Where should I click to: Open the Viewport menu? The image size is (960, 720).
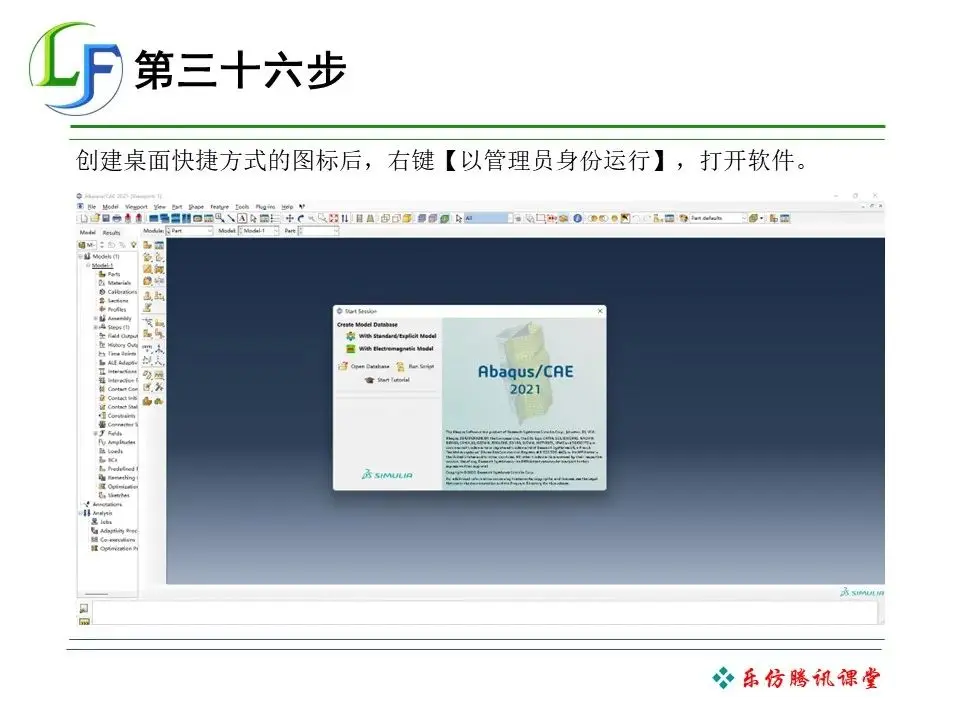pyautogui.click(x=136, y=207)
